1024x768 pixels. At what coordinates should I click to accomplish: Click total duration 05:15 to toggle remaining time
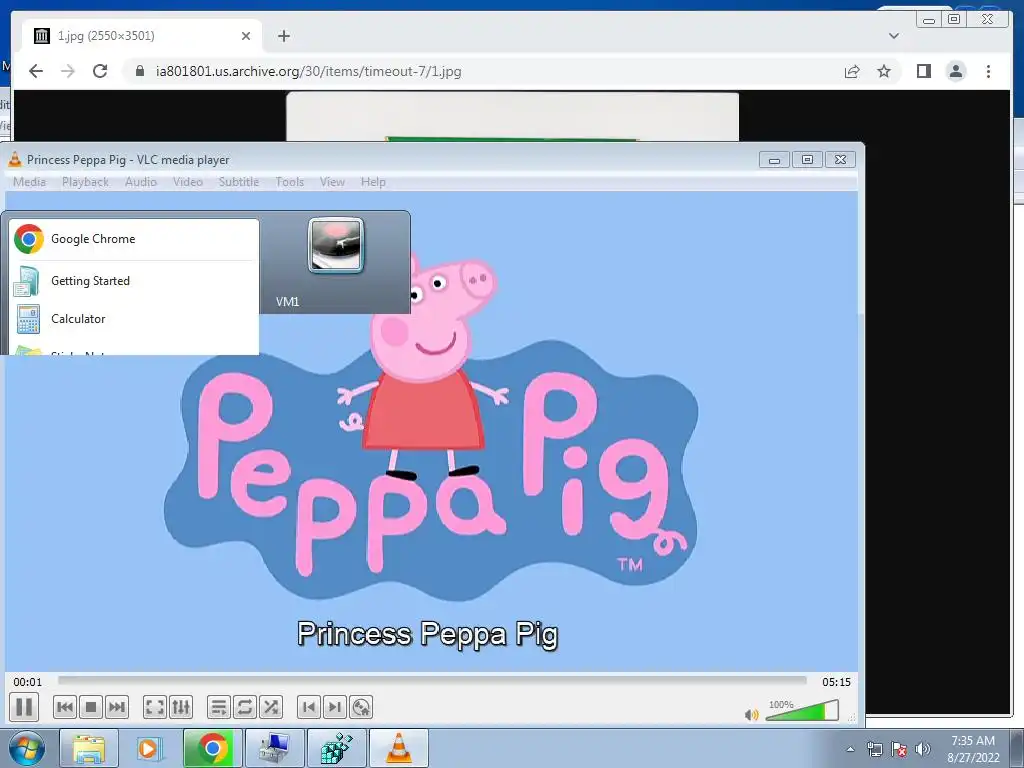pyautogui.click(x=836, y=682)
